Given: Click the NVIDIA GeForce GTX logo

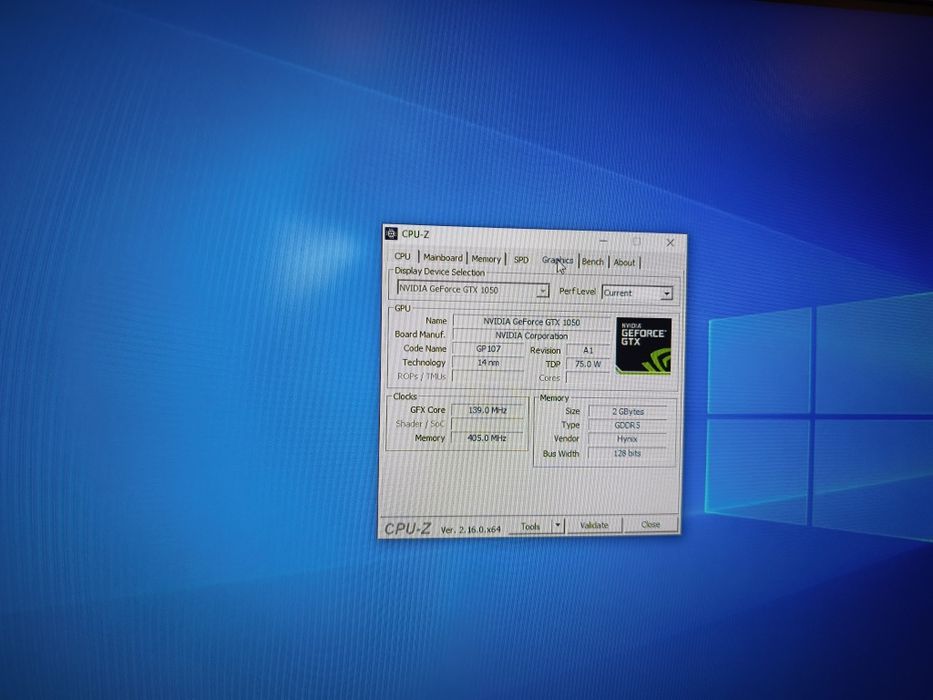Looking at the screenshot, I should 643,346.
